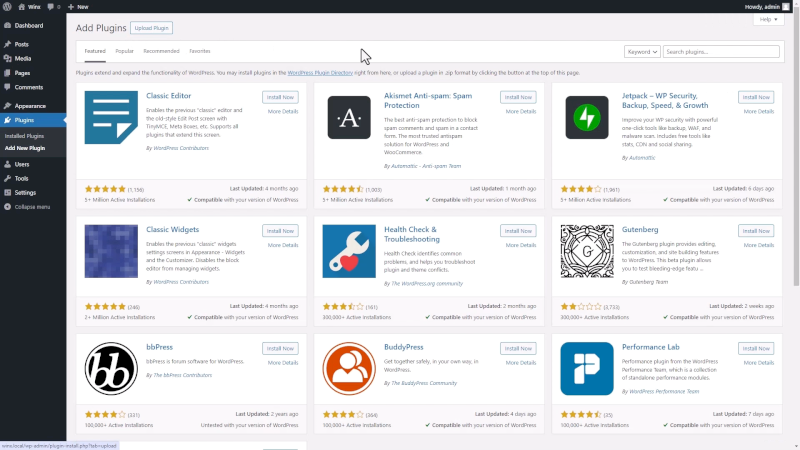Screen dimensions: 800x450
Task: Install Akismet Anti-spam plugin
Action: tap(518, 97)
